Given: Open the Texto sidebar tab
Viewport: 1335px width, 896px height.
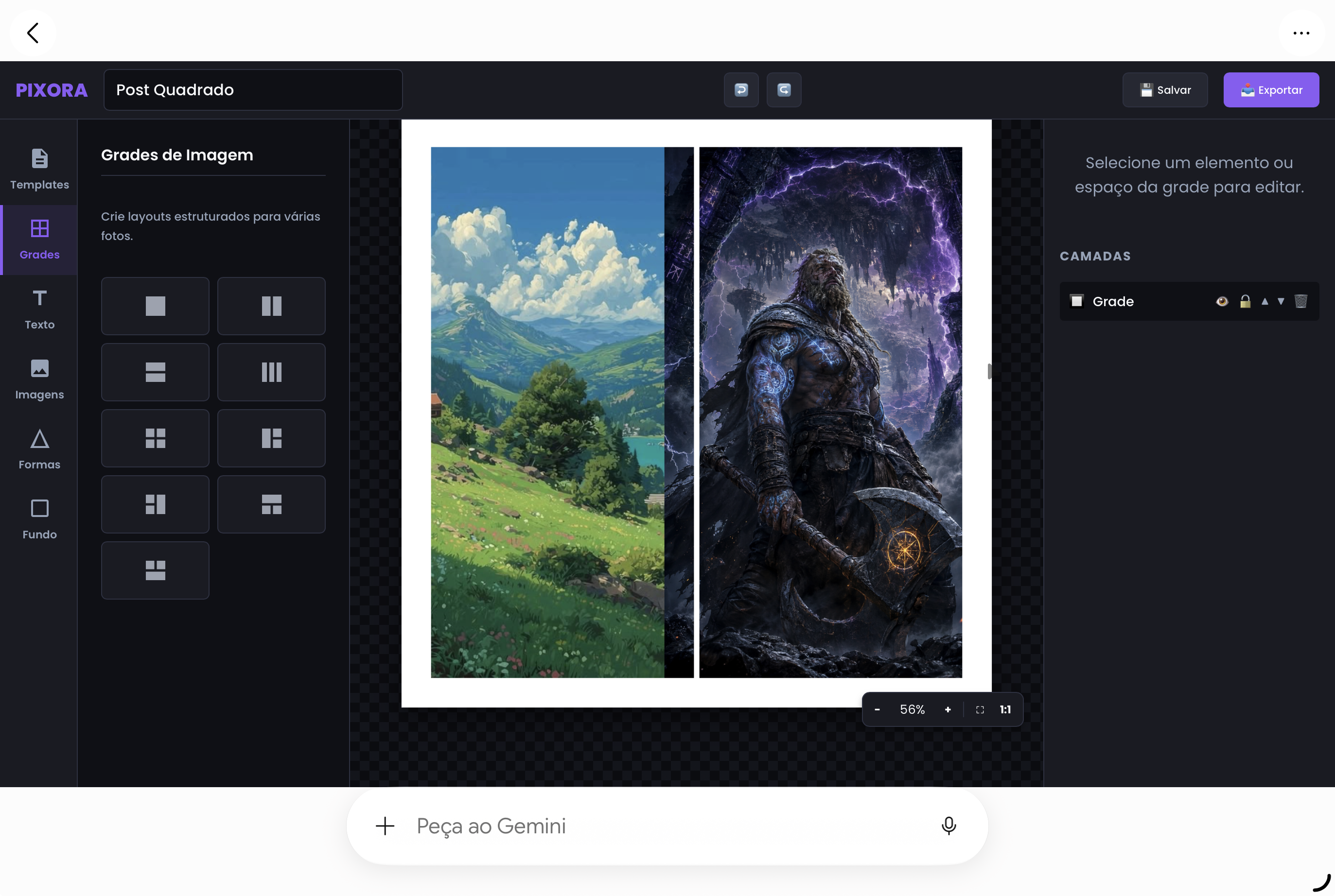Looking at the screenshot, I should coord(39,310).
